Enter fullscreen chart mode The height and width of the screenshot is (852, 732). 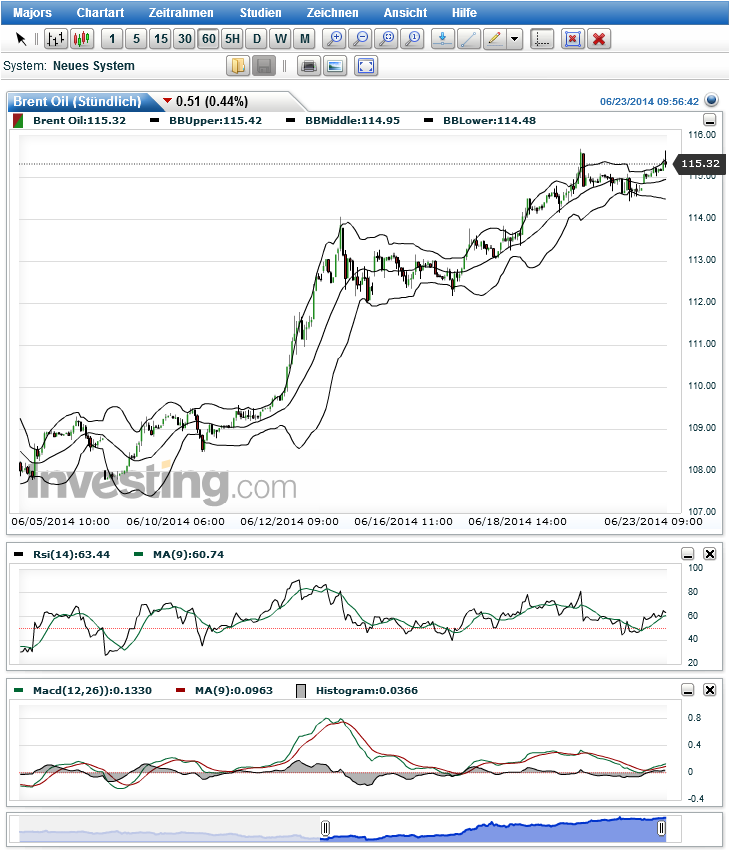(366, 66)
